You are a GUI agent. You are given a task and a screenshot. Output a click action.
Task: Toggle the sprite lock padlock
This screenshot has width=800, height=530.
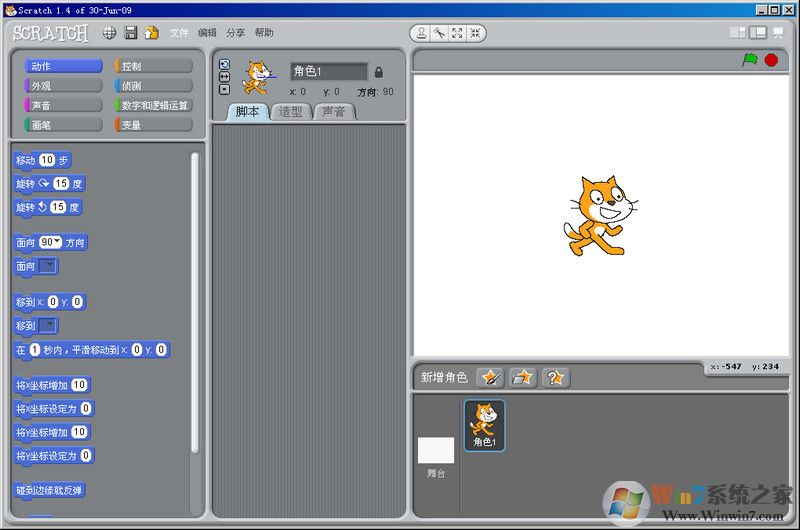pyautogui.click(x=378, y=72)
